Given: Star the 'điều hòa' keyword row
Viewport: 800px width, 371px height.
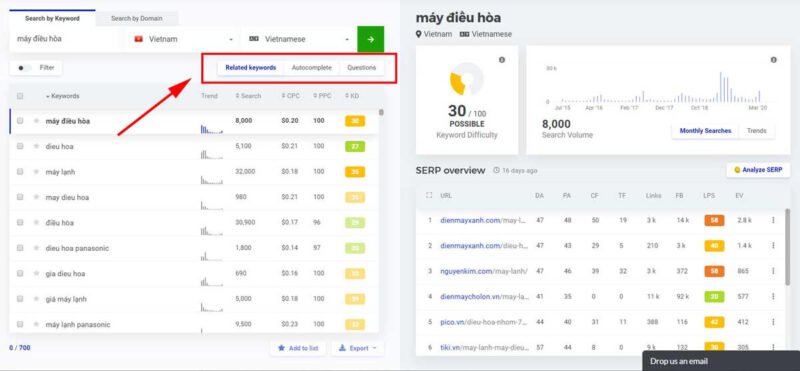Looking at the screenshot, I should [x=36, y=222].
